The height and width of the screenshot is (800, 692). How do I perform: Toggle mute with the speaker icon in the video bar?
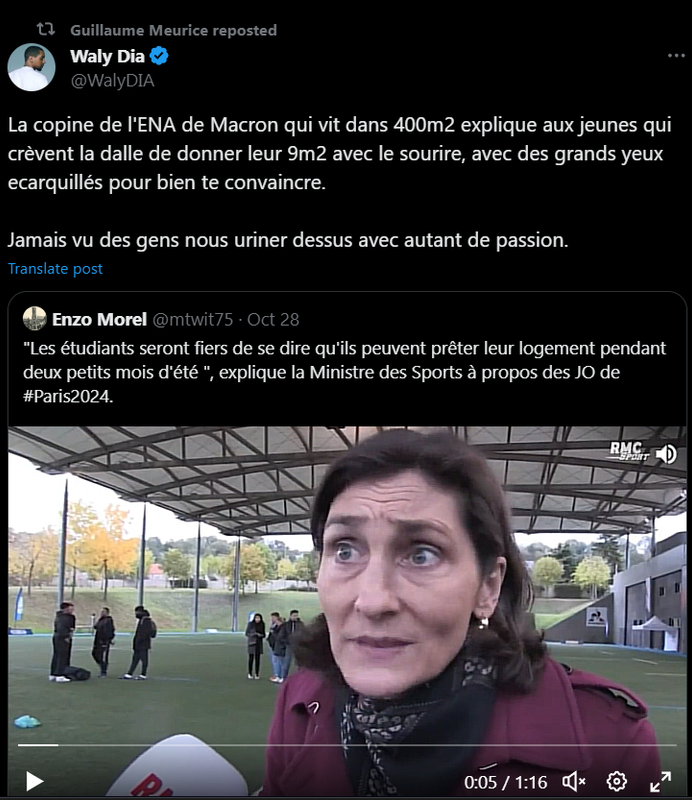pos(574,781)
